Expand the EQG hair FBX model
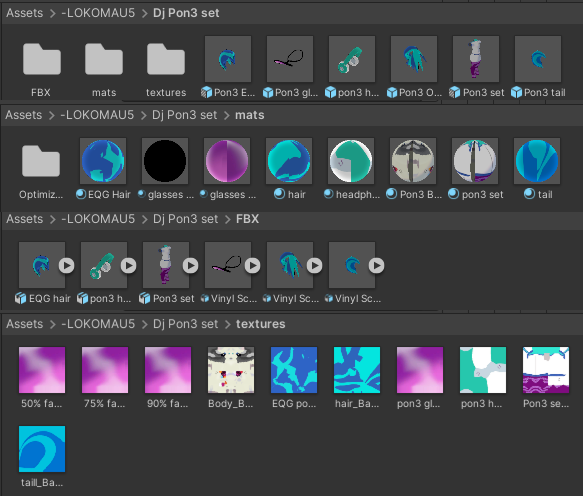This screenshot has width=583, height=496. [67, 265]
